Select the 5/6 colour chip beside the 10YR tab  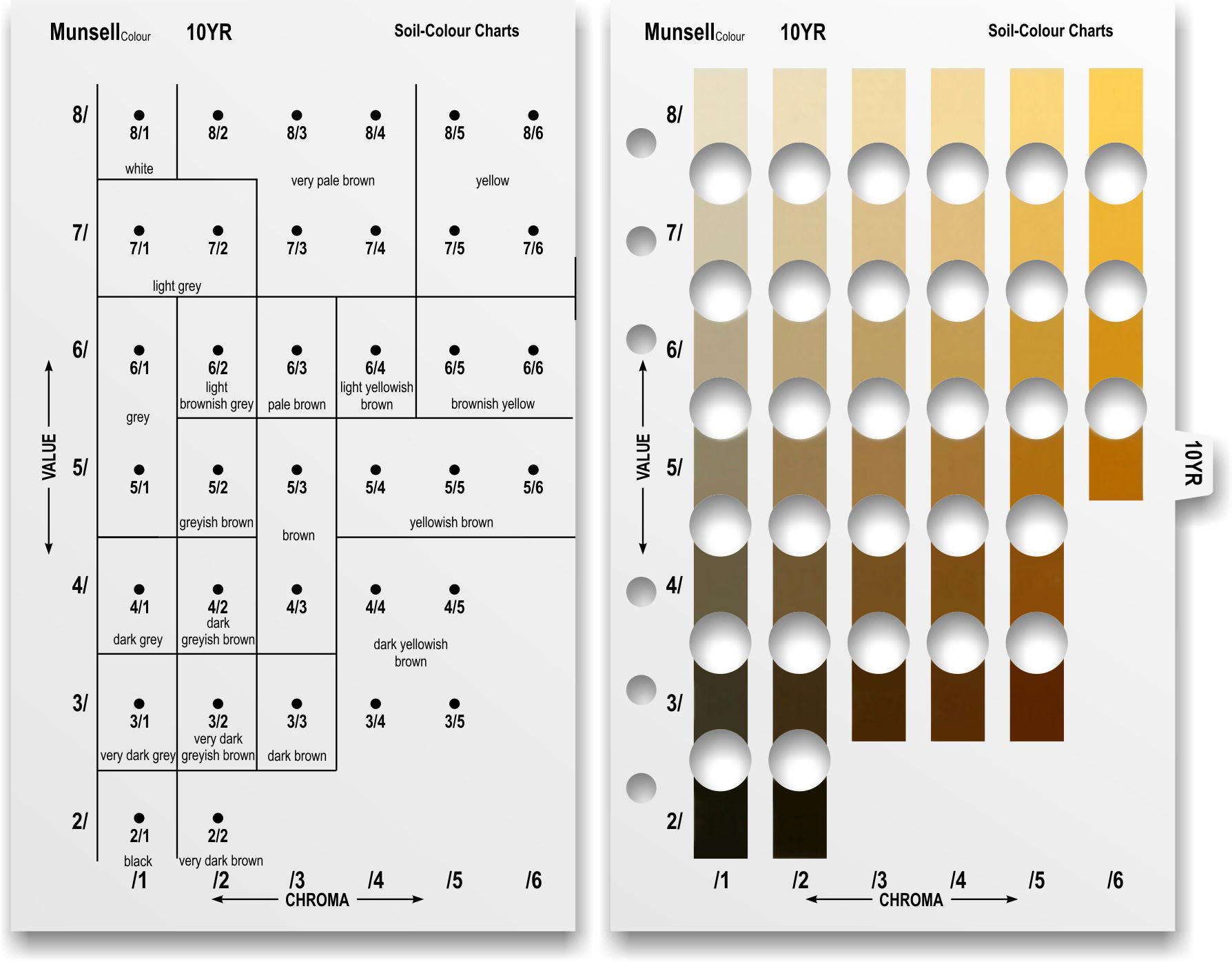(1116, 467)
